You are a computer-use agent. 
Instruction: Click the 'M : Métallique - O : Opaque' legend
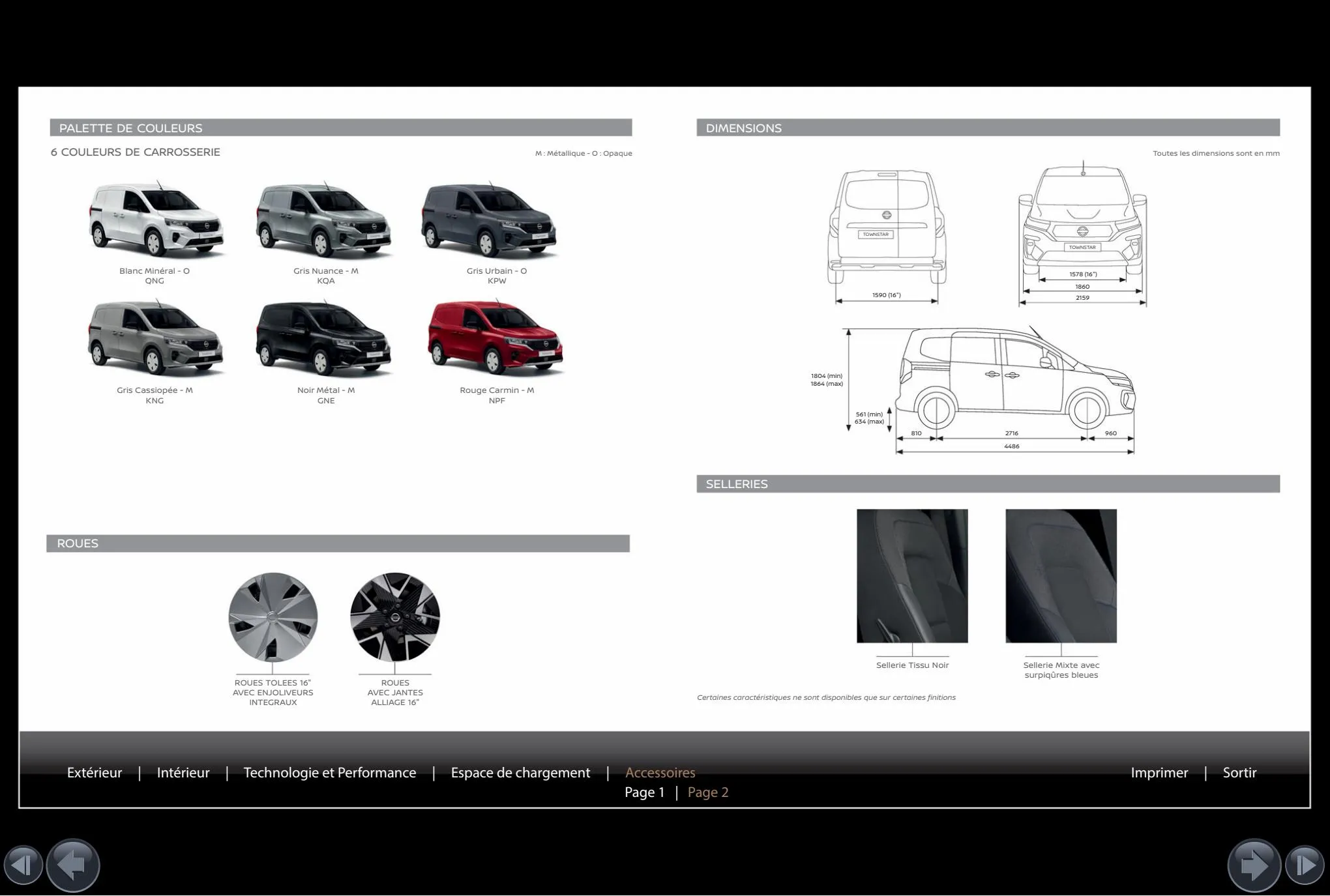click(x=584, y=153)
